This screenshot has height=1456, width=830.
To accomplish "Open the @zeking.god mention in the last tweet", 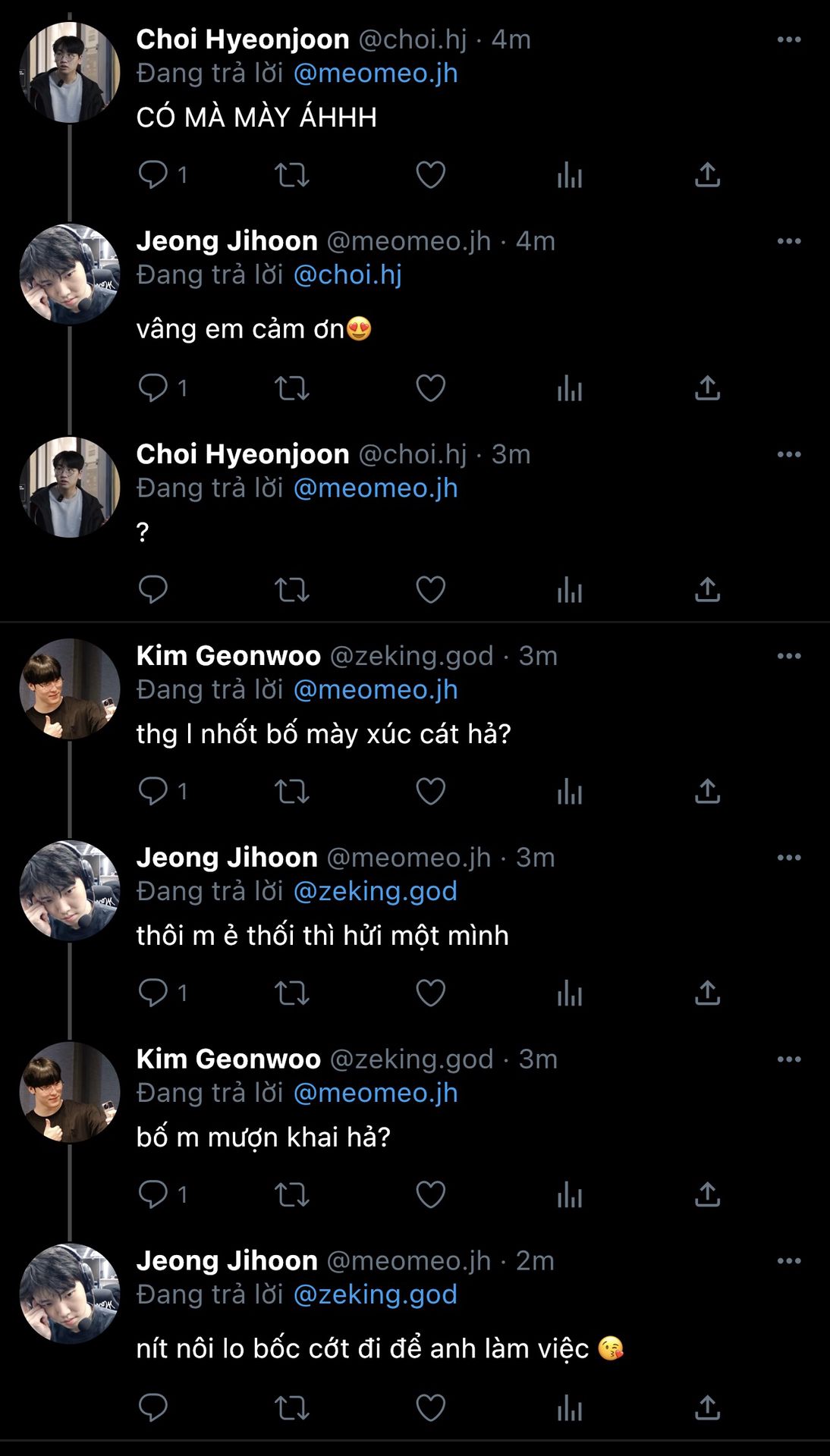I will 376,1294.
